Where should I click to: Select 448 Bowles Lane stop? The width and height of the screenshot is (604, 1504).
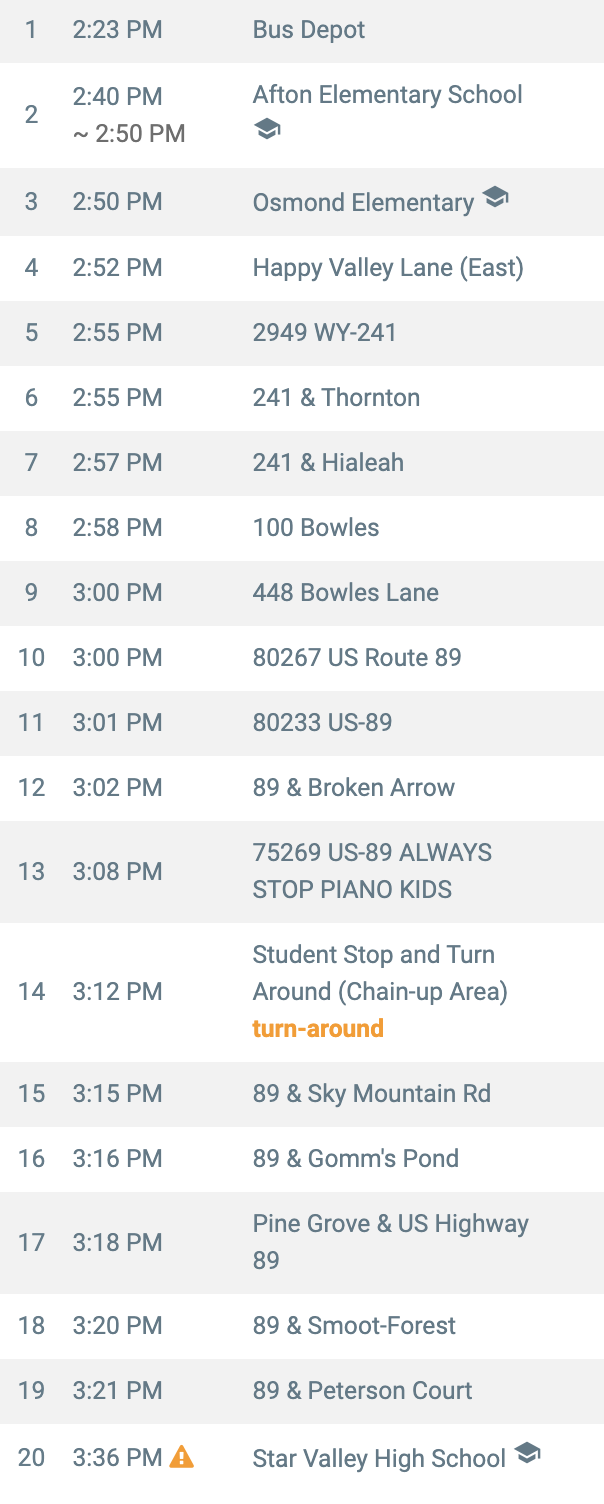pyautogui.click(x=302, y=593)
